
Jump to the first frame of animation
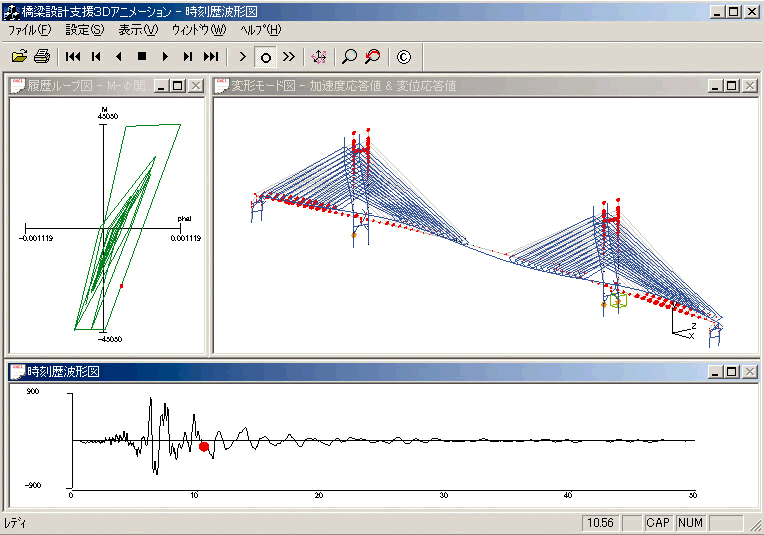pyautogui.click(x=73, y=57)
